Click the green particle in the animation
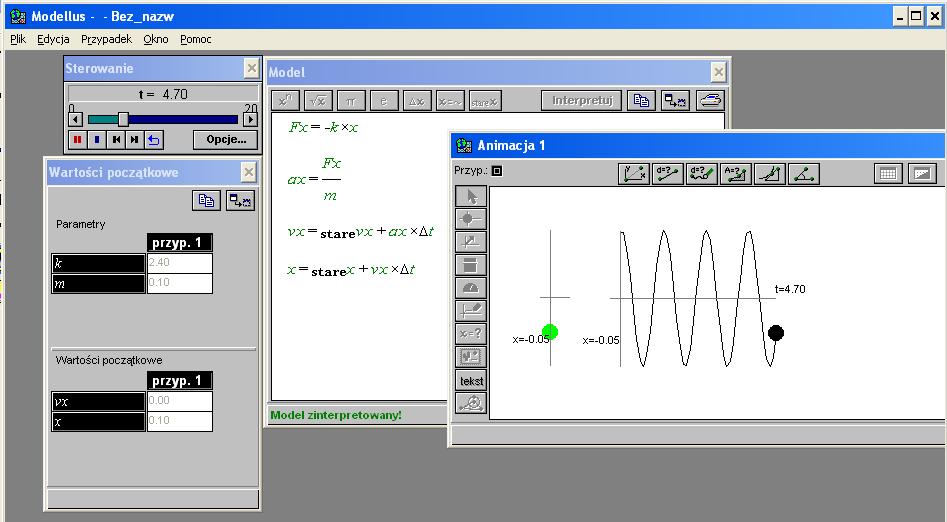 pyautogui.click(x=550, y=332)
